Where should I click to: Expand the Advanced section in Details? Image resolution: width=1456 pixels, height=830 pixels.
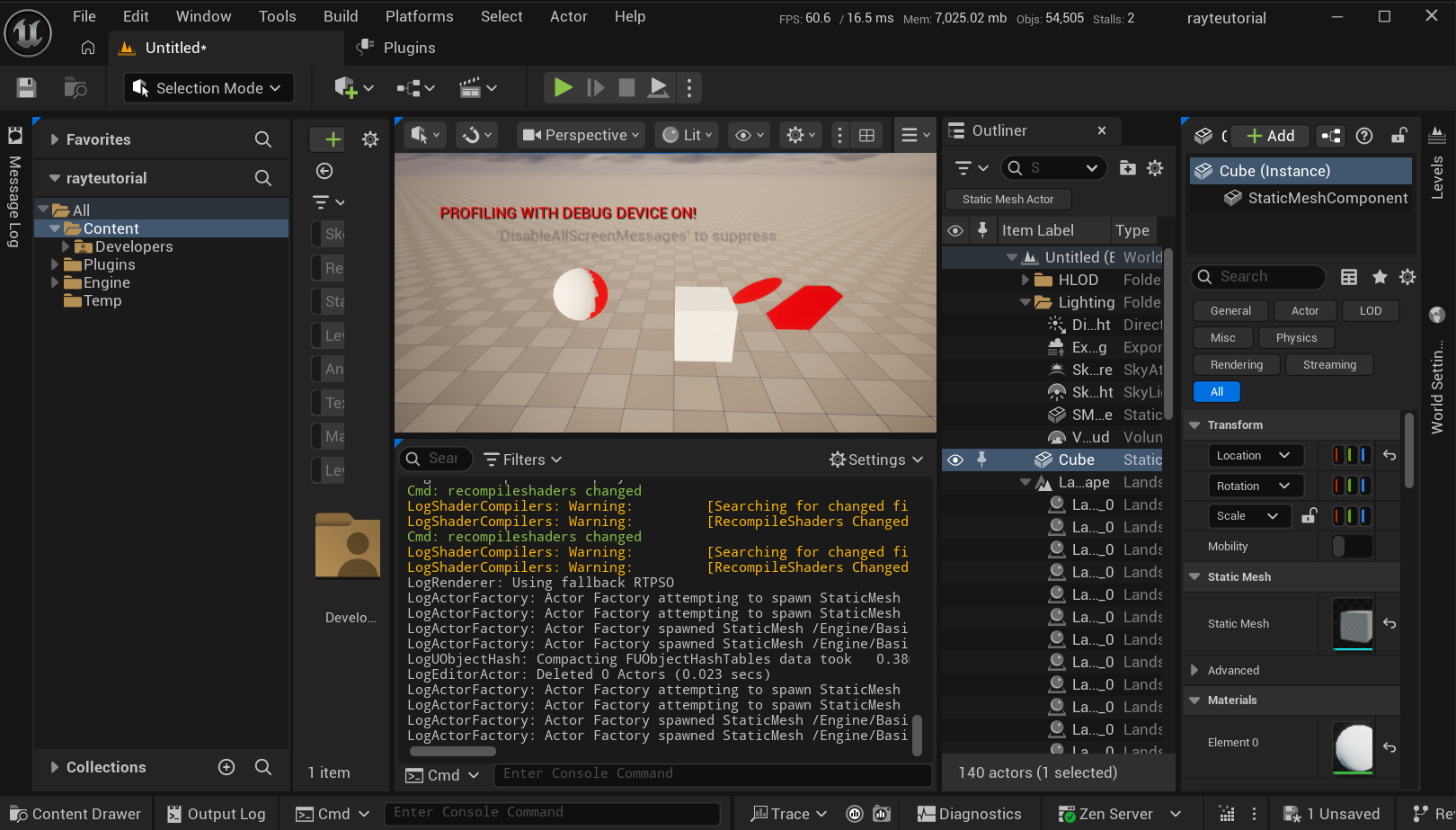click(x=1194, y=670)
